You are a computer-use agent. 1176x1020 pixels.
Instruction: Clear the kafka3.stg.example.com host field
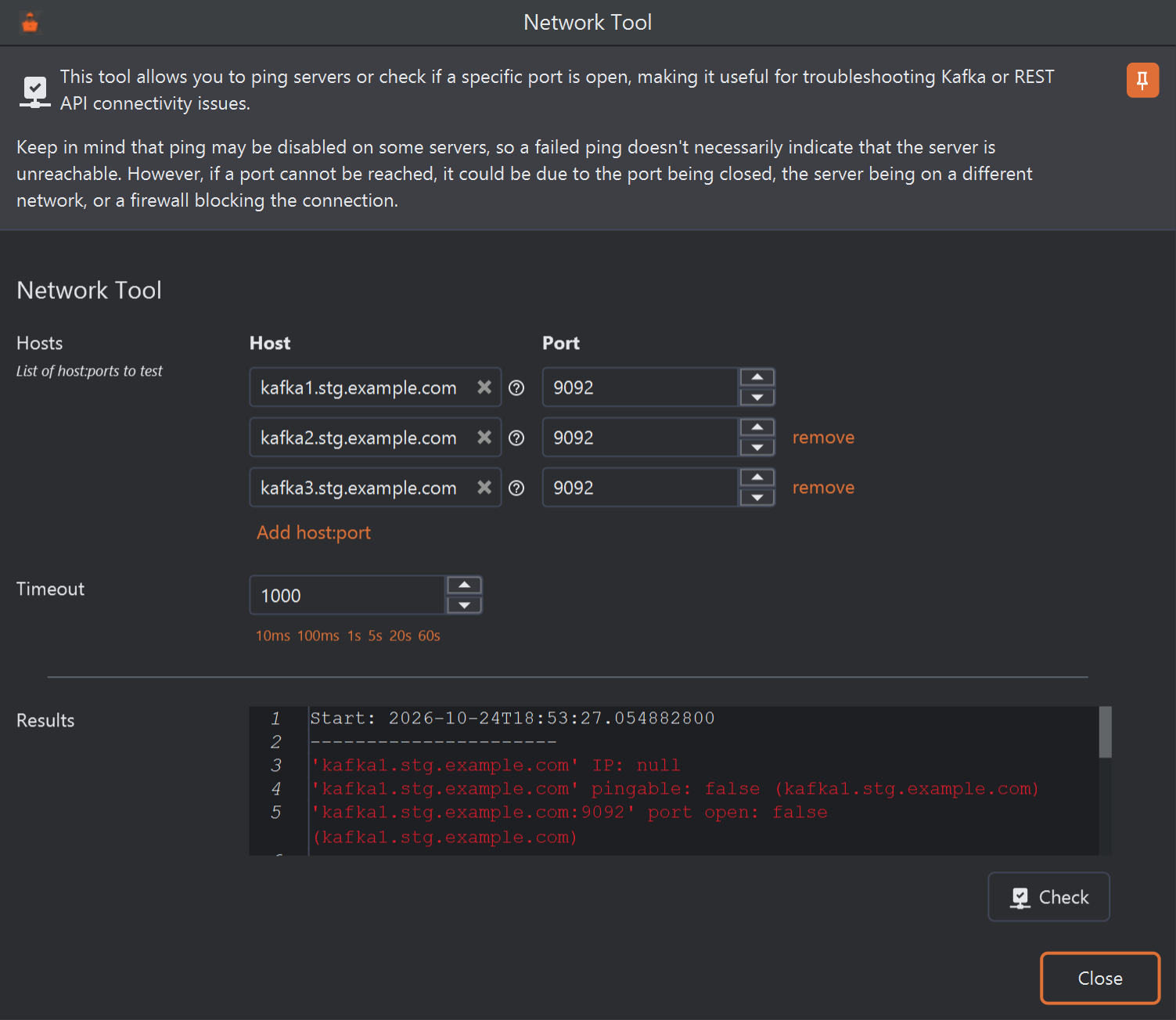(x=484, y=488)
